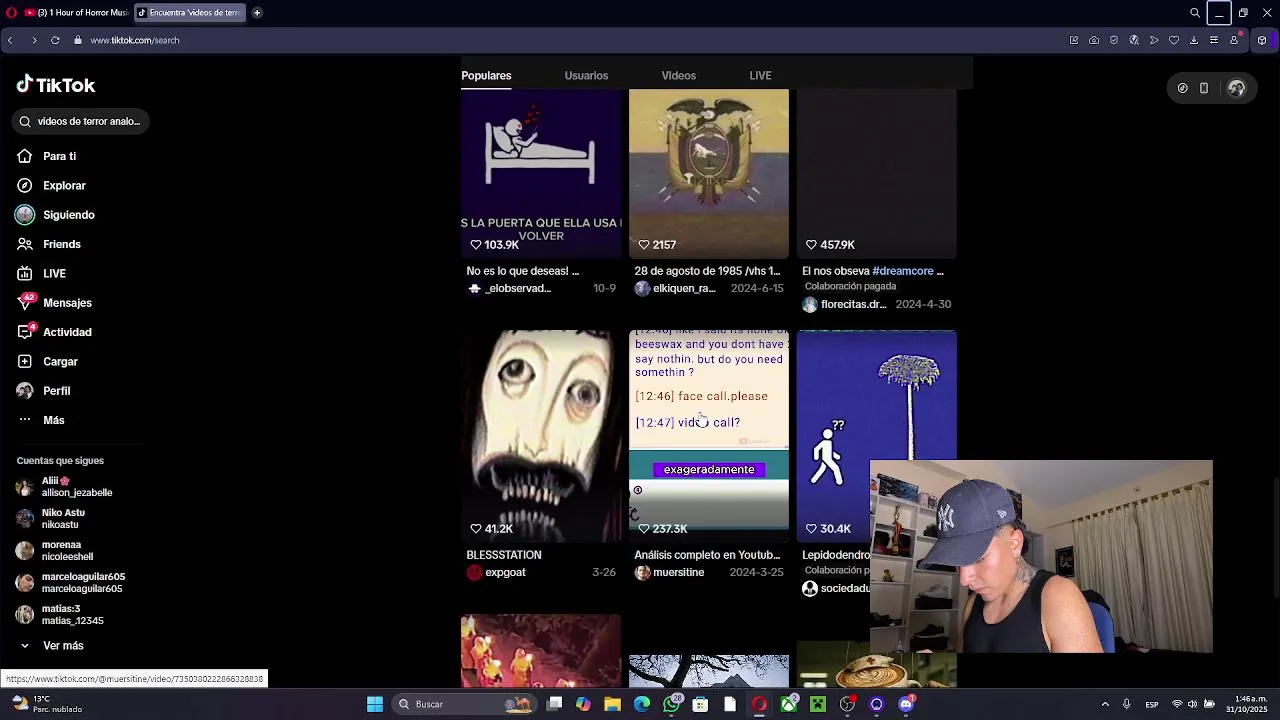This screenshot has height=720, width=1280.
Task: Switch to the Usuarios tab
Action: [x=586, y=75]
